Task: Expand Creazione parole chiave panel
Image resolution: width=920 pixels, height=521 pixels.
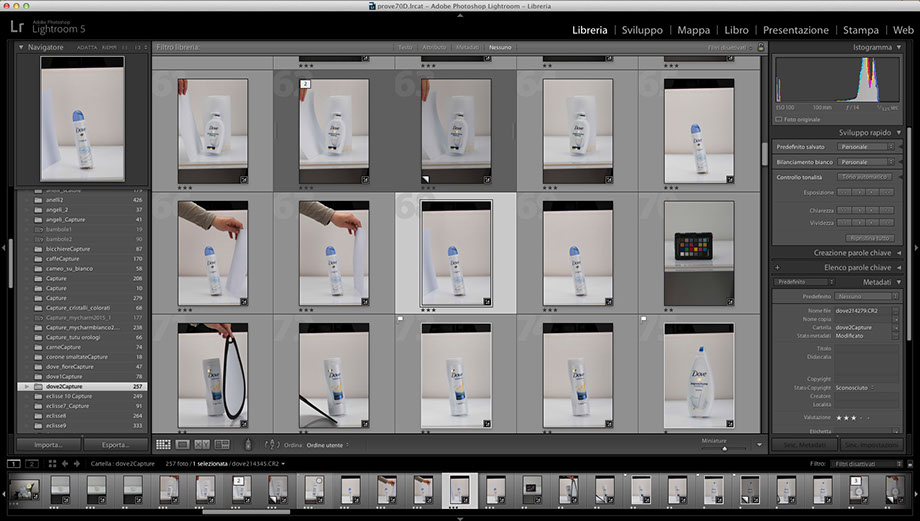Action: 899,253
